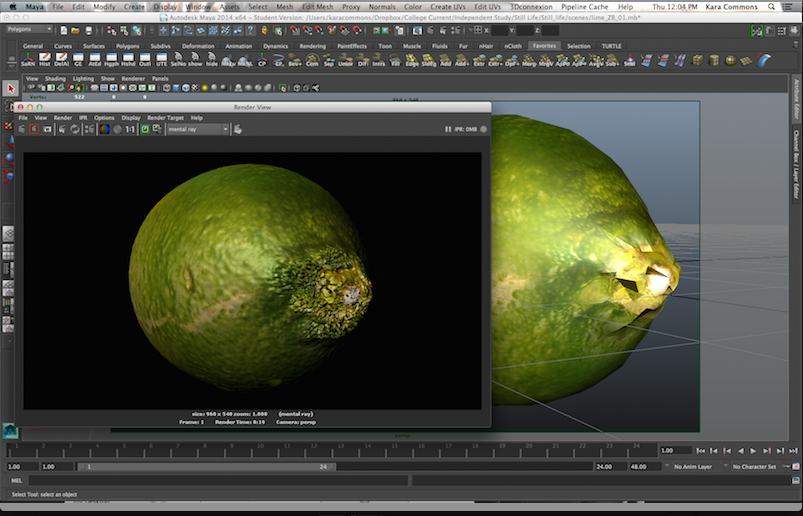Click the Redo previous render icon
The image size is (803, 516).
(22, 129)
